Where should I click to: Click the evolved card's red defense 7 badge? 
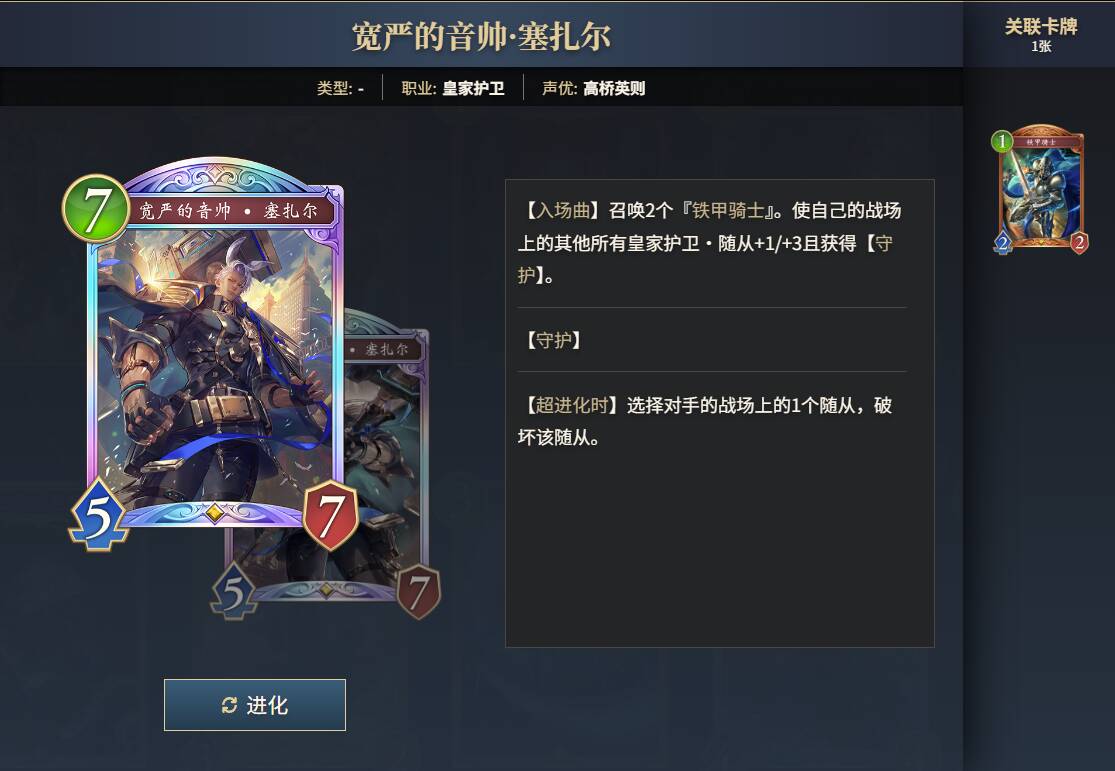418,590
